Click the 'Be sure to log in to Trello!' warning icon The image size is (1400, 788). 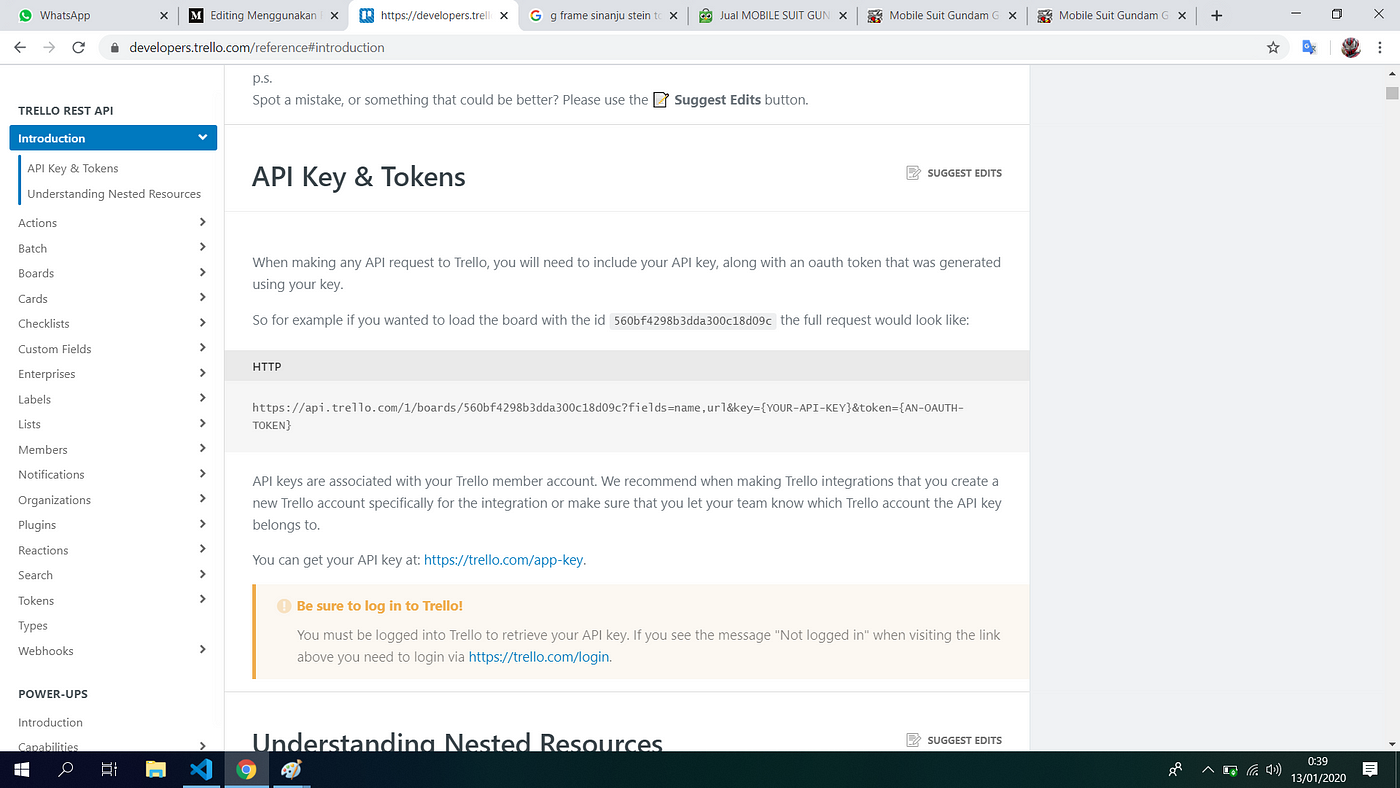[284, 606]
